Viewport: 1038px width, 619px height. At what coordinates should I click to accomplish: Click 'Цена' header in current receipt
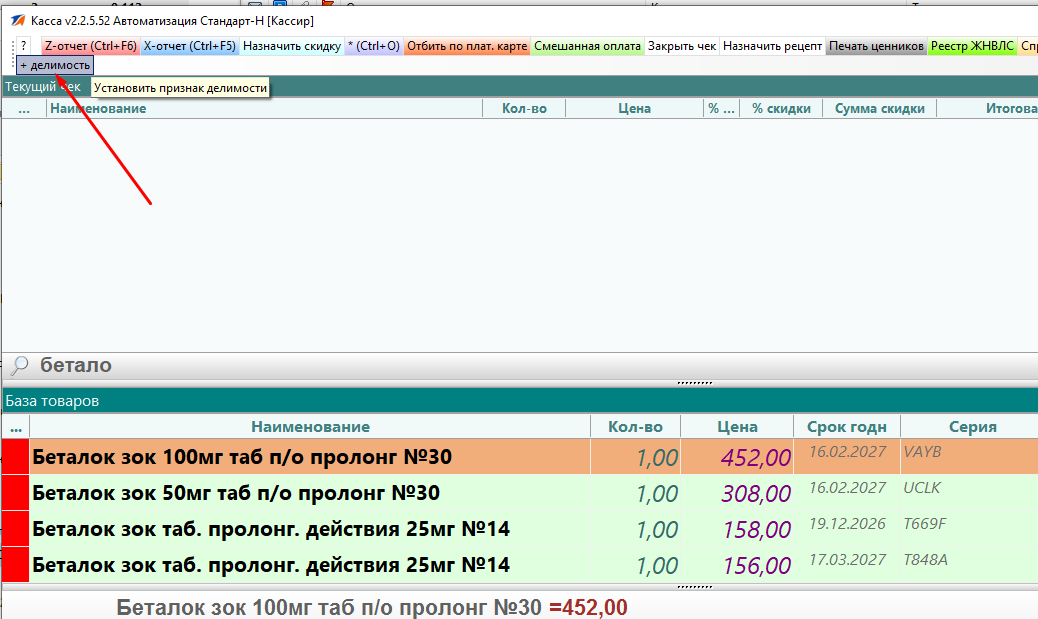click(634, 109)
